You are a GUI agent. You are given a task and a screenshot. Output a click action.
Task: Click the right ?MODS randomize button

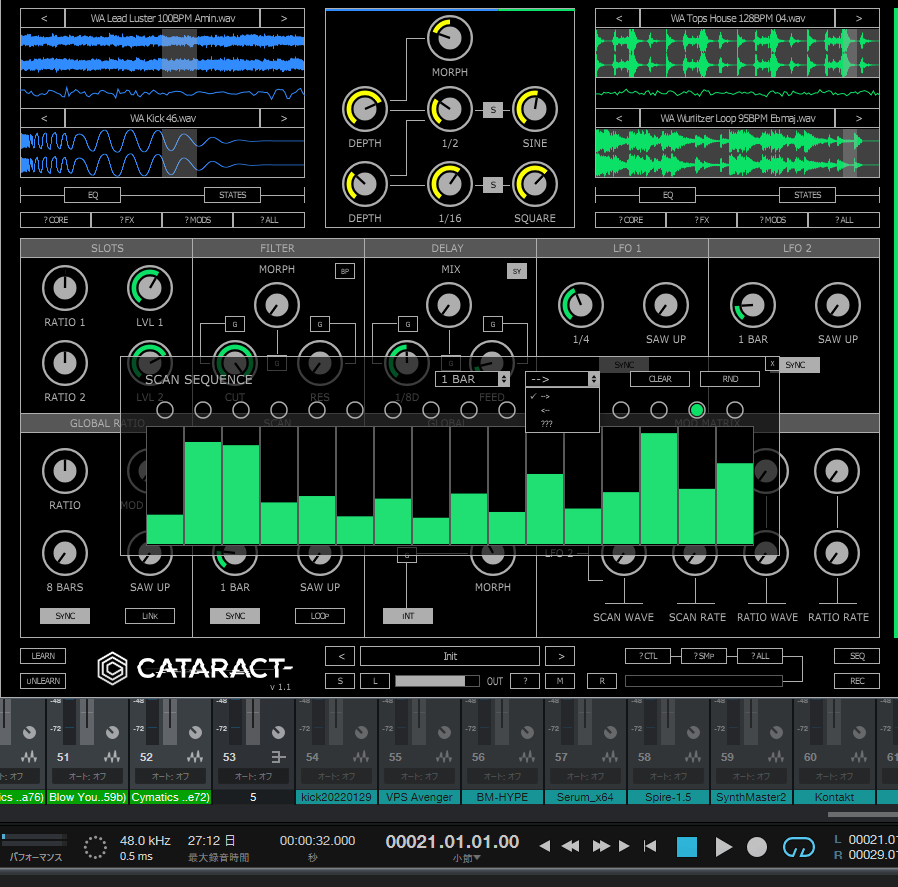click(x=772, y=220)
